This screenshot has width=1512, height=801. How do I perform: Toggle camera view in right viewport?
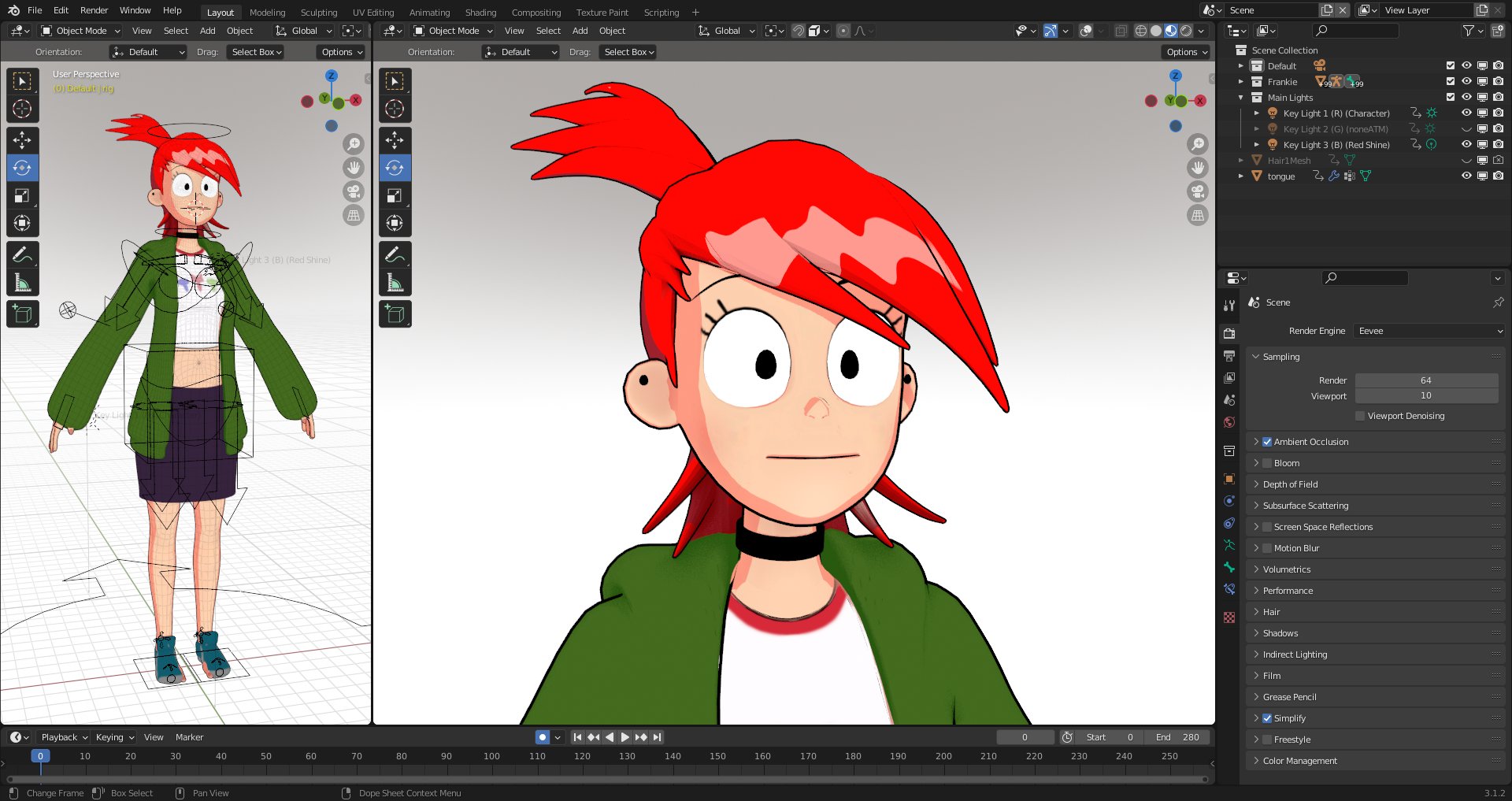coord(1197,191)
